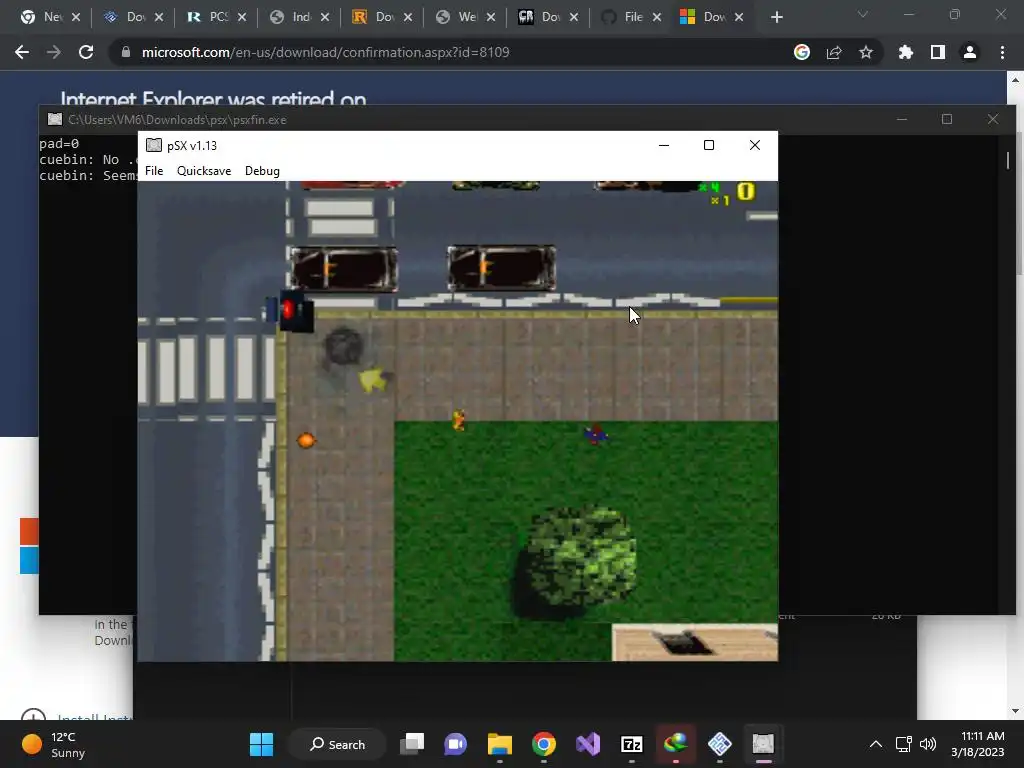Click 'pad=0' text in console
The image size is (1024, 768).
pyautogui.click(x=59, y=143)
